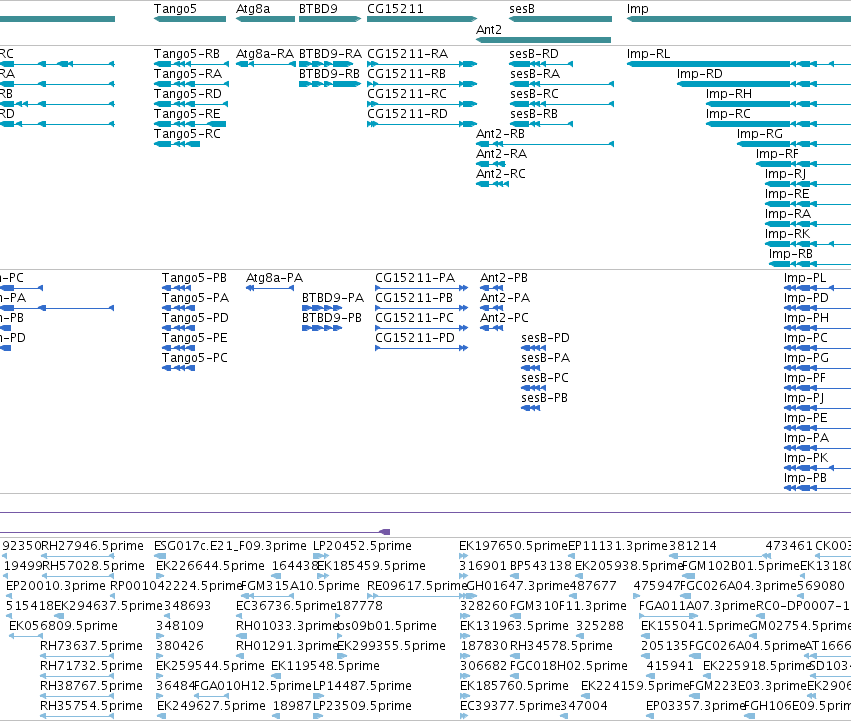
Task: Select EST RE09617.5prime
Action: pyautogui.click(x=422, y=596)
